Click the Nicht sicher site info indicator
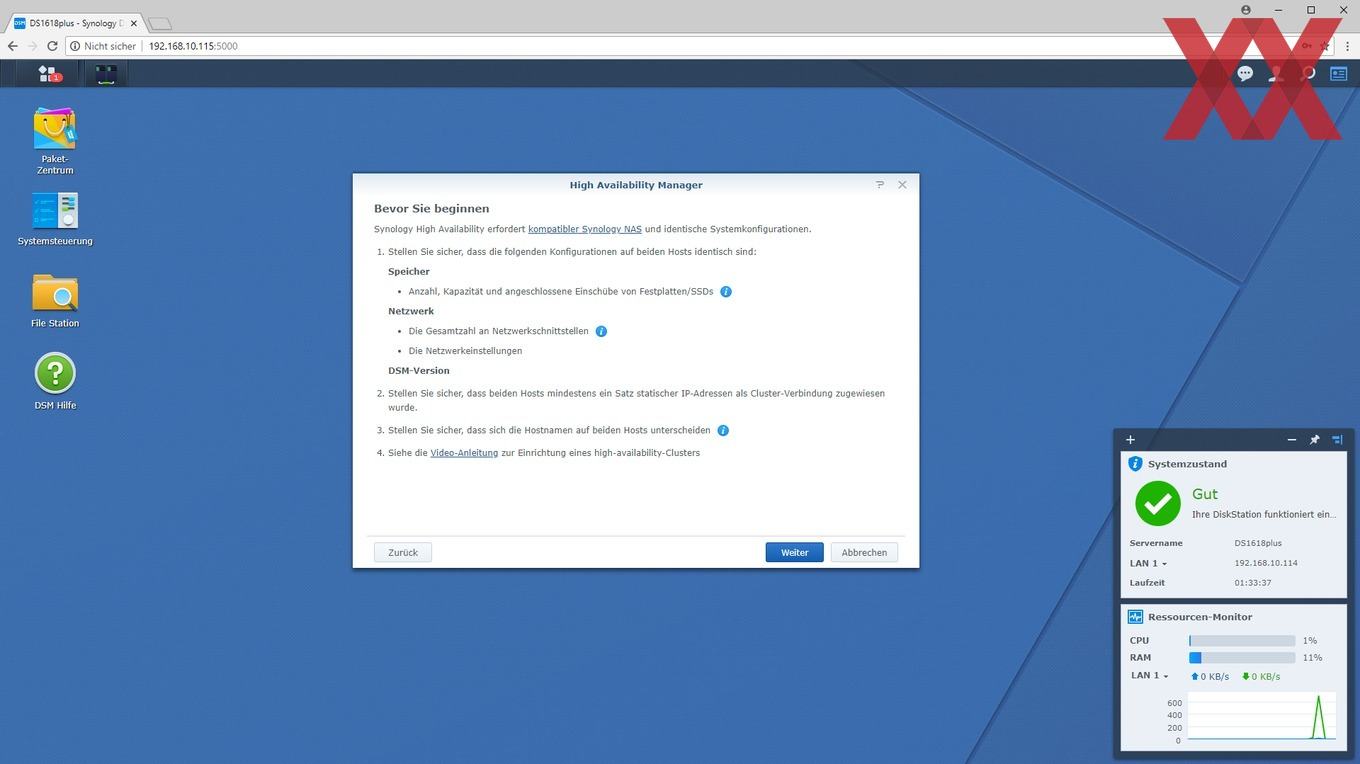This screenshot has width=1360, height=764. (x=103, y=46)
